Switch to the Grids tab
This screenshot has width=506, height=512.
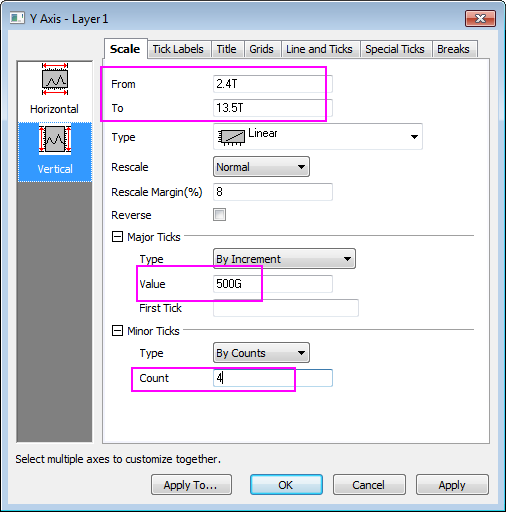point(262,49)
